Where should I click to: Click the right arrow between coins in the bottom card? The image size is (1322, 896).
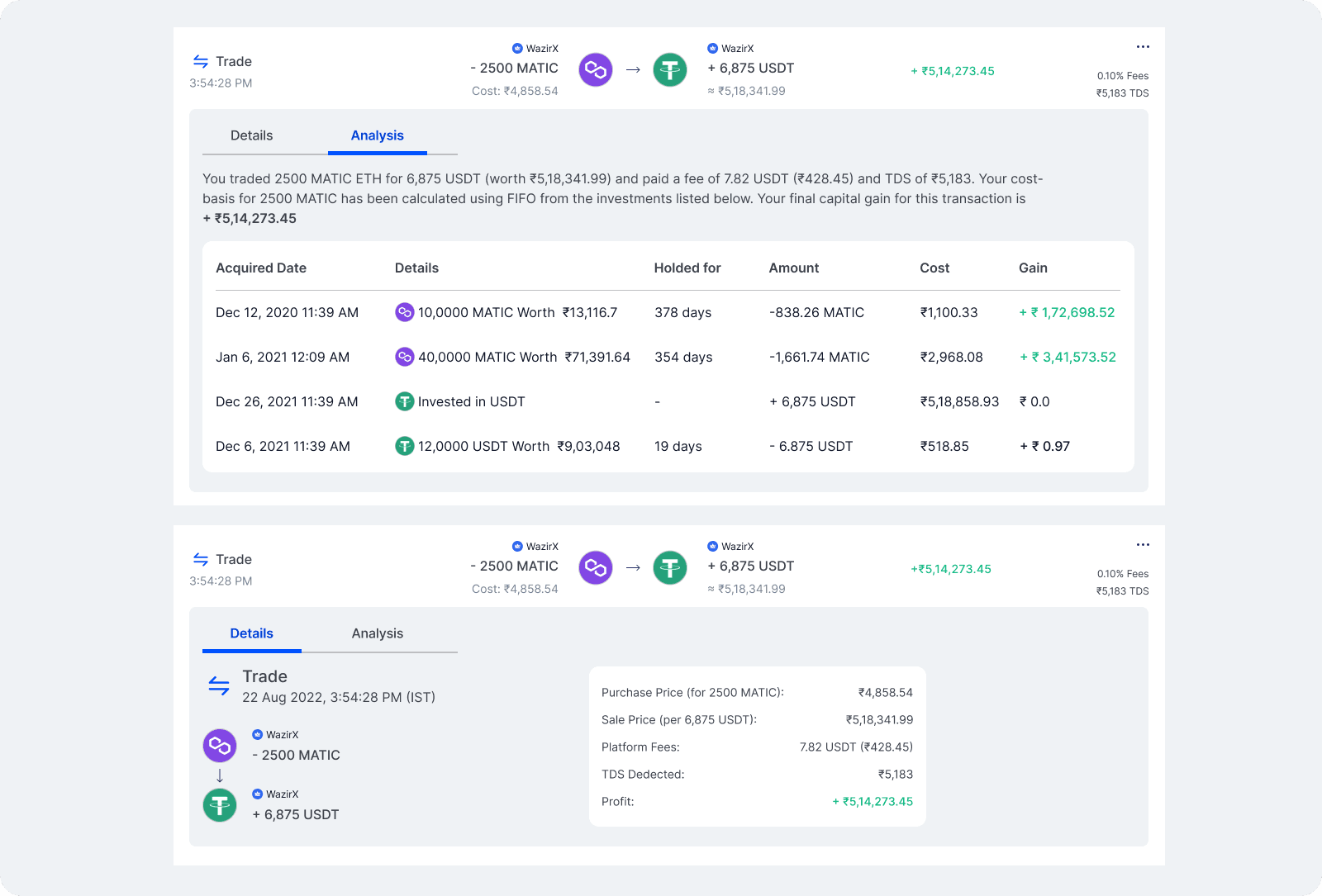[633, 568]
